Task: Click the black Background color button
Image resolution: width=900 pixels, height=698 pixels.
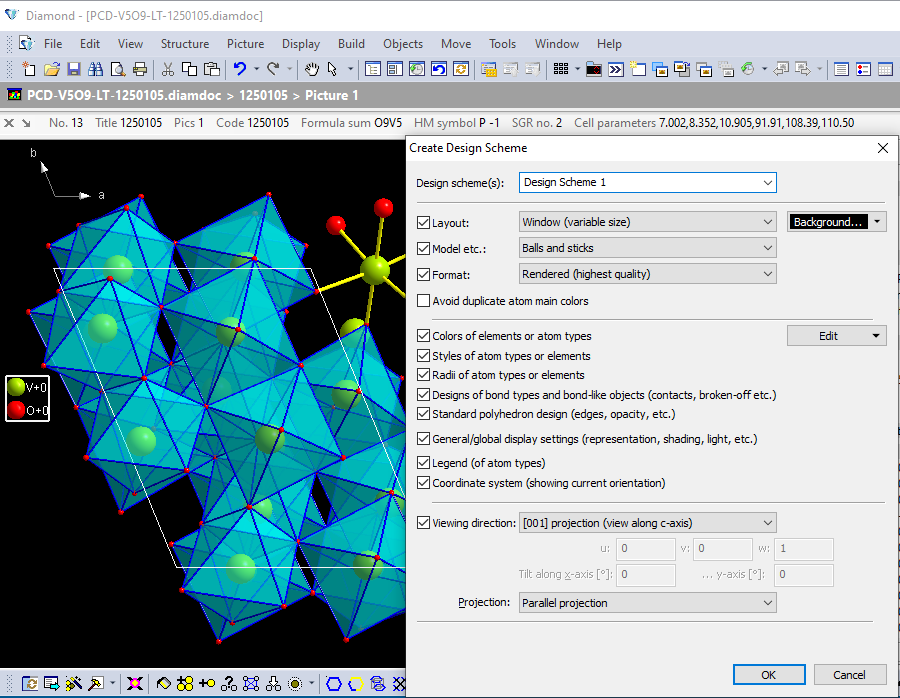Action: 828,222
